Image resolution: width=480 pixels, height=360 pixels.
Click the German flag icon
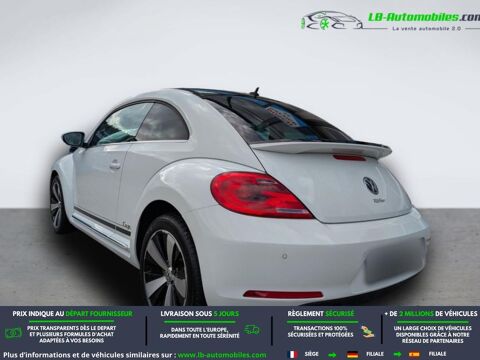click(x=352, y=354)
